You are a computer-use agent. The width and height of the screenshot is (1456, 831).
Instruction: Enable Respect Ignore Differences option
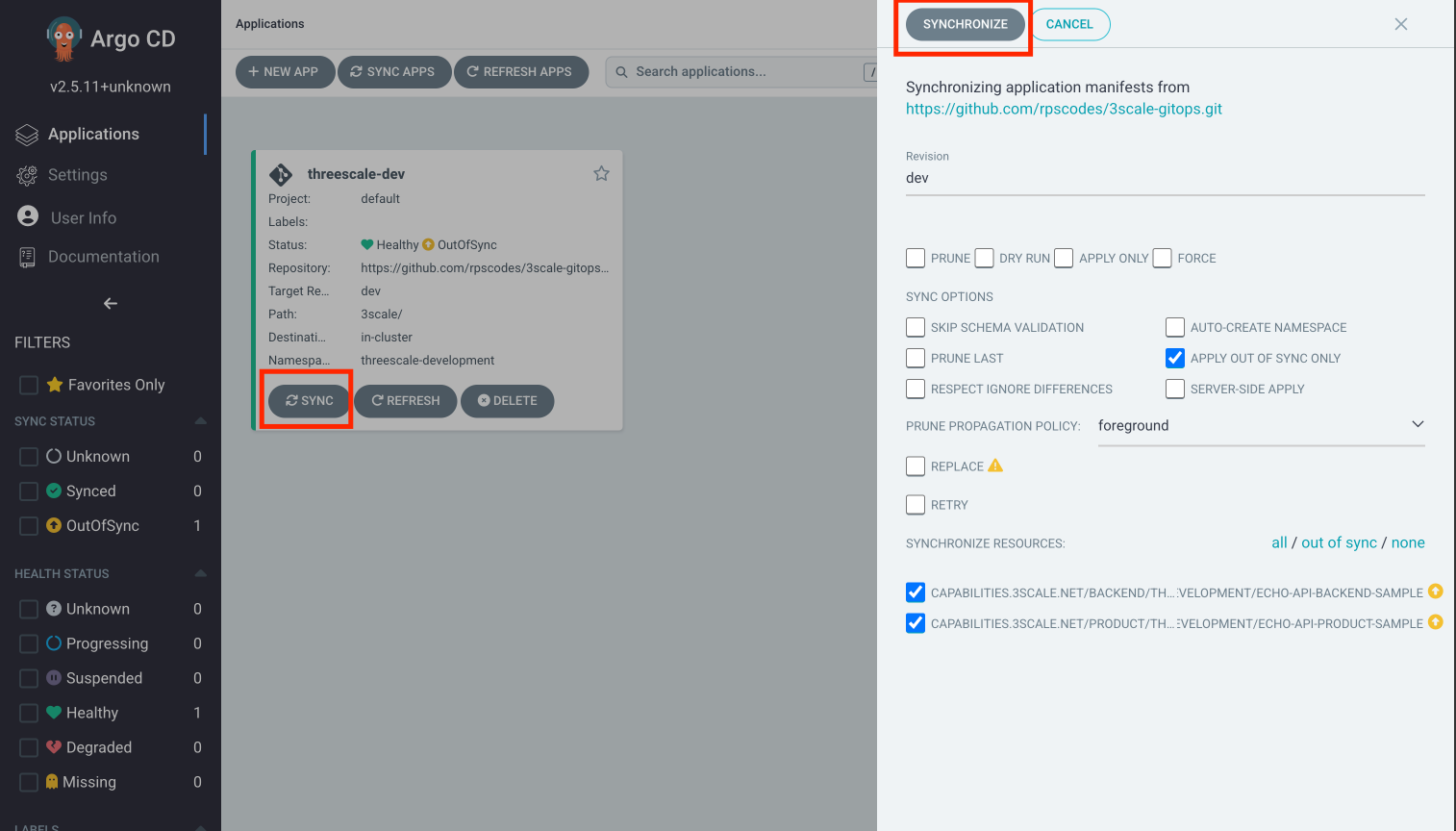click(916, 389)
